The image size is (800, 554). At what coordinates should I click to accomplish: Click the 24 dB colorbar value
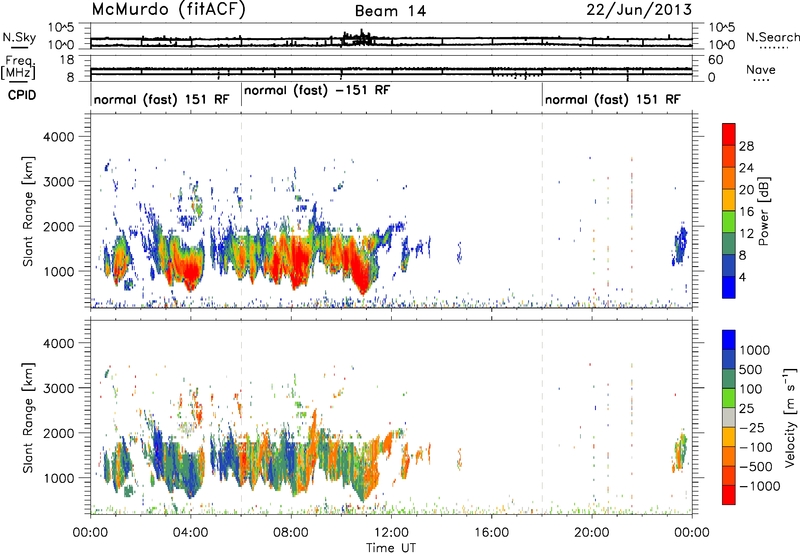click(746, 168)
